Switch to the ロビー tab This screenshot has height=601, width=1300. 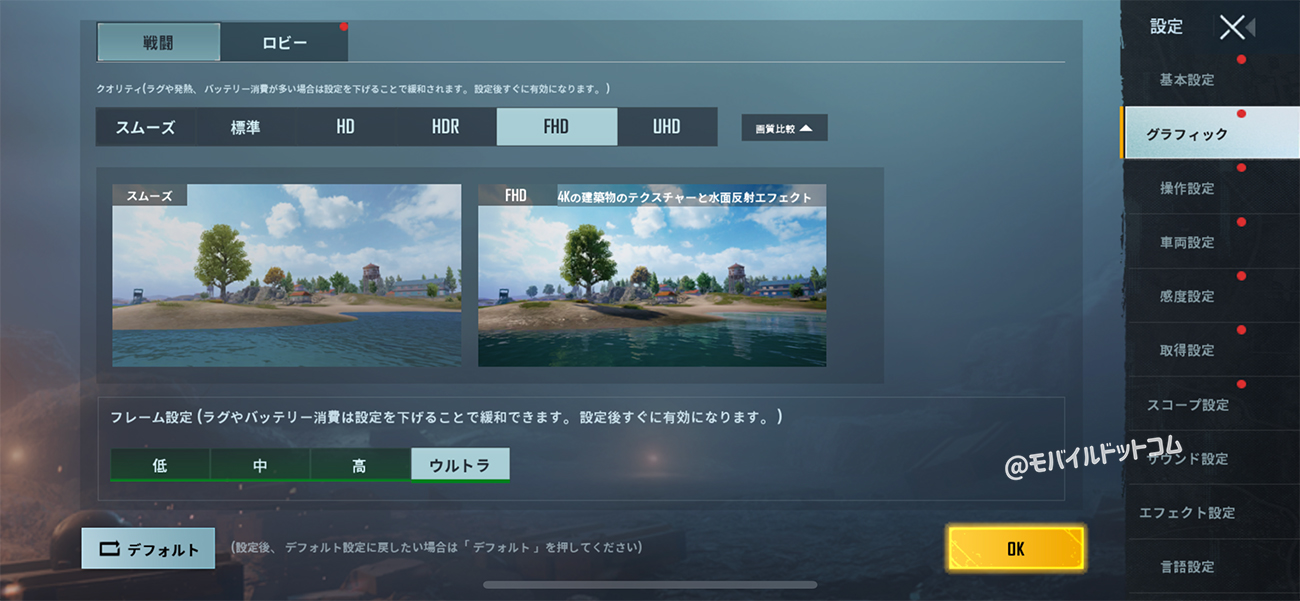tap(284, 43)
